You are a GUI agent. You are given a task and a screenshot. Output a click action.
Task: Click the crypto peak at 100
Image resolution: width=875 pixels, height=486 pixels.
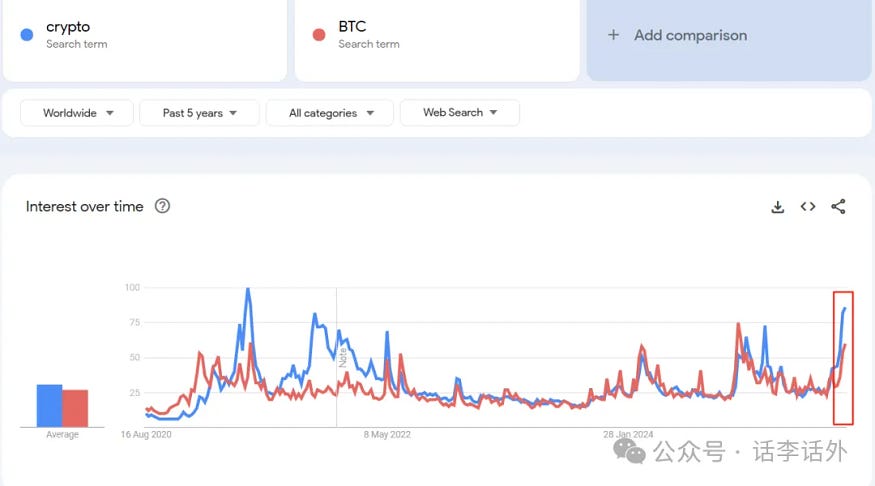coord(248,289)
